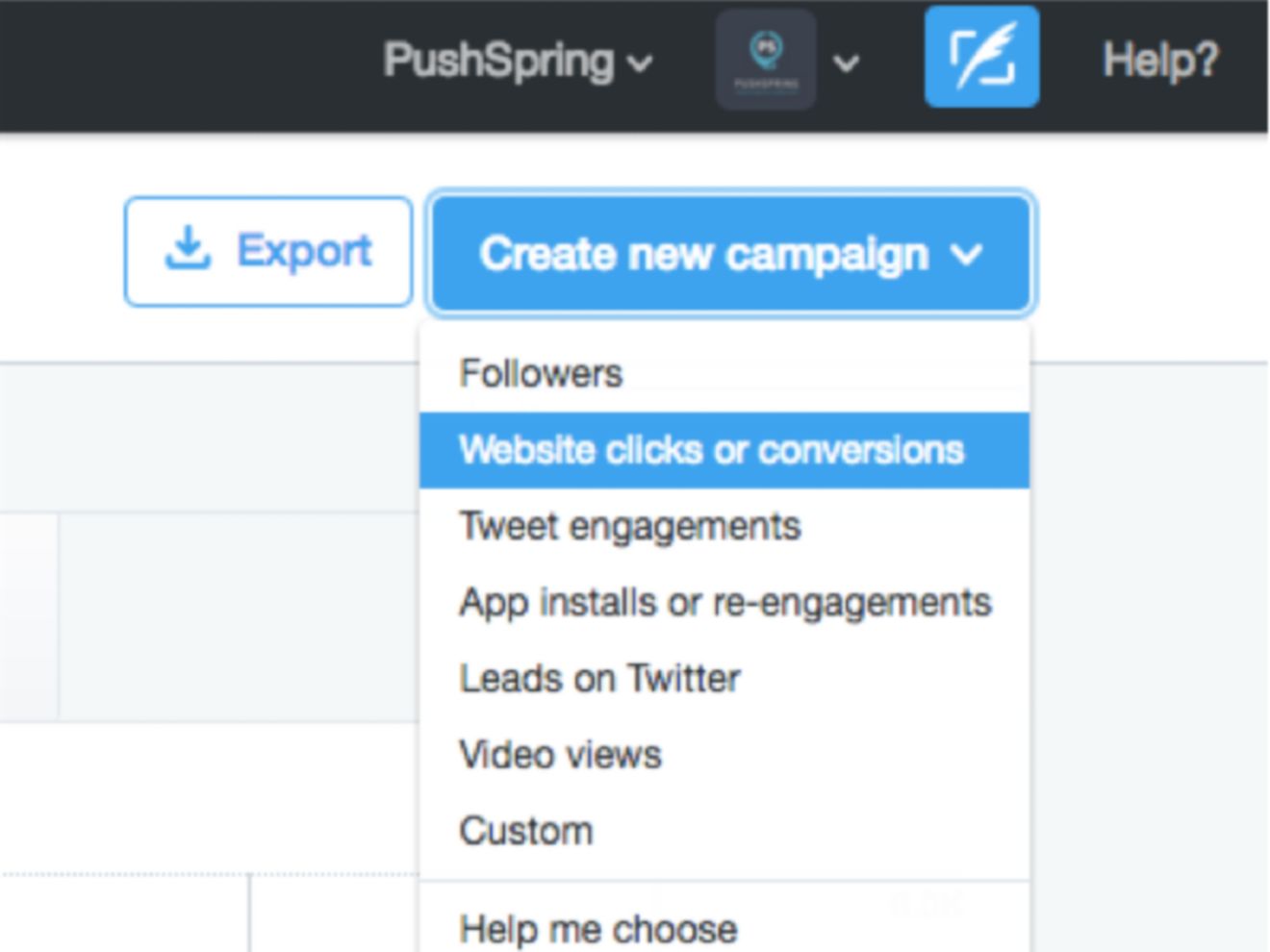Screen dimensions: 1270x952
Task: Choose Leads on Twitter option
Action: click(x=599, y=678)
